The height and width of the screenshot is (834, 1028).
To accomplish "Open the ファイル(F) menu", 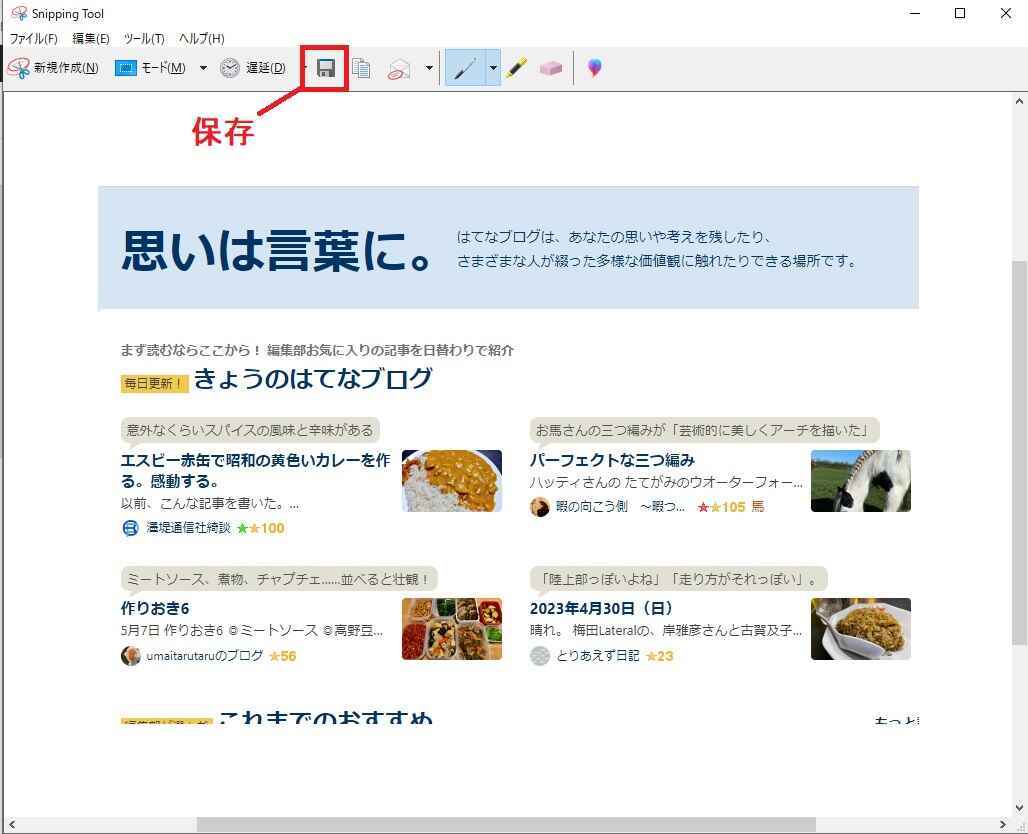I will (x=33, y=39).
